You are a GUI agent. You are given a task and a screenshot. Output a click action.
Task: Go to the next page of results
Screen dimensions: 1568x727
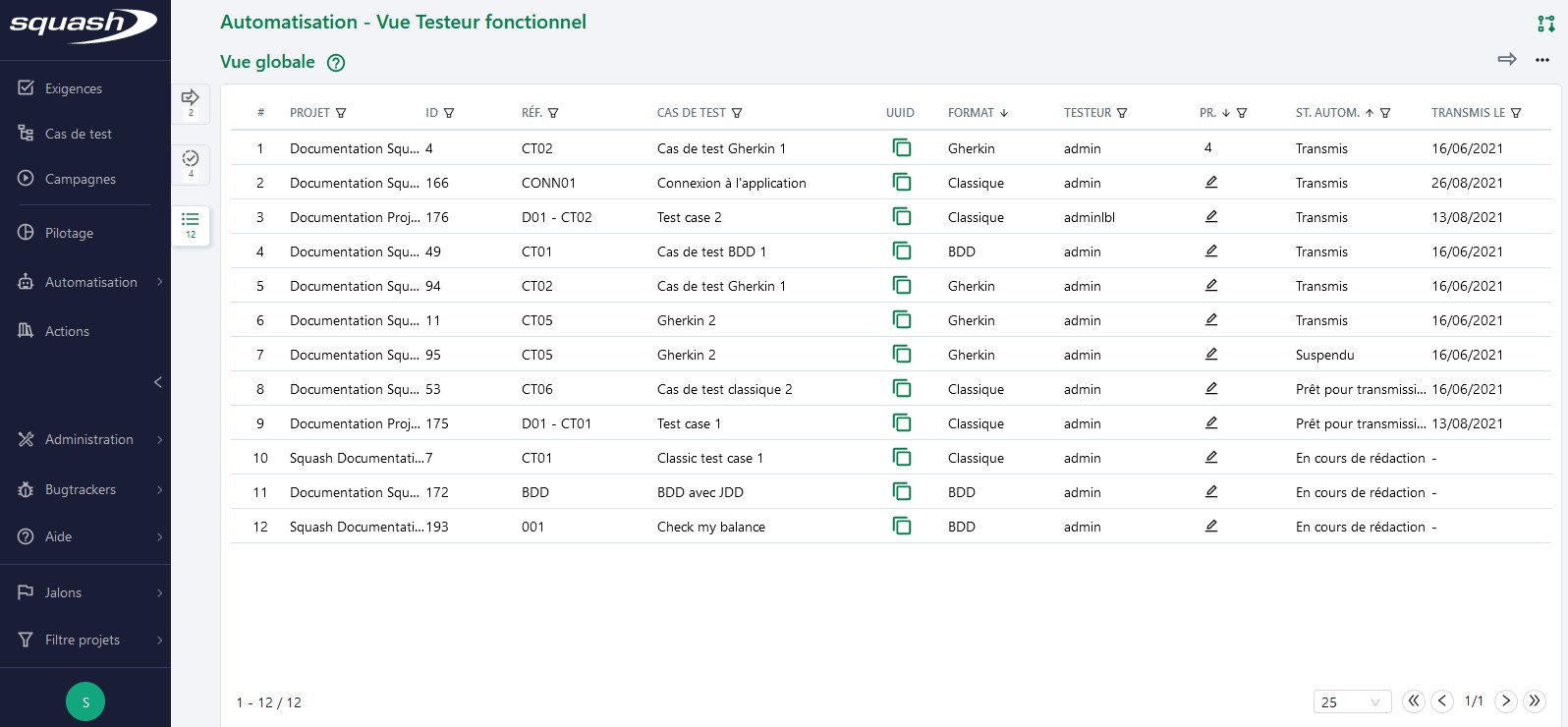1505,701
